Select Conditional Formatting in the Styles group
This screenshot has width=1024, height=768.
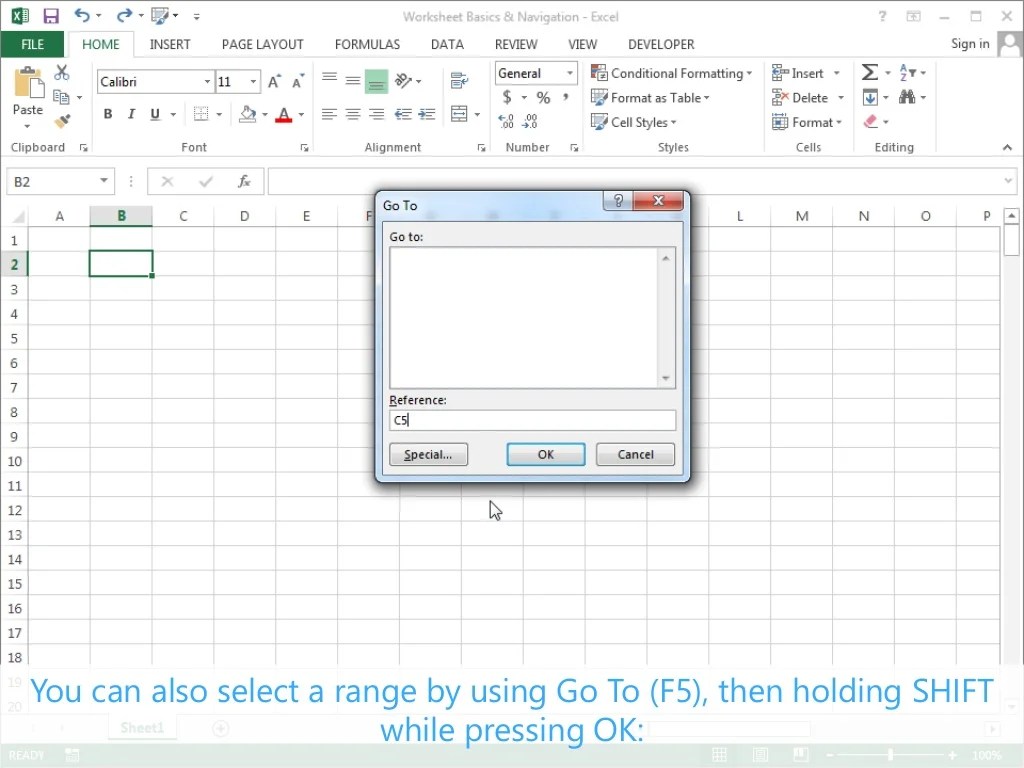click(x=672, y=72)
